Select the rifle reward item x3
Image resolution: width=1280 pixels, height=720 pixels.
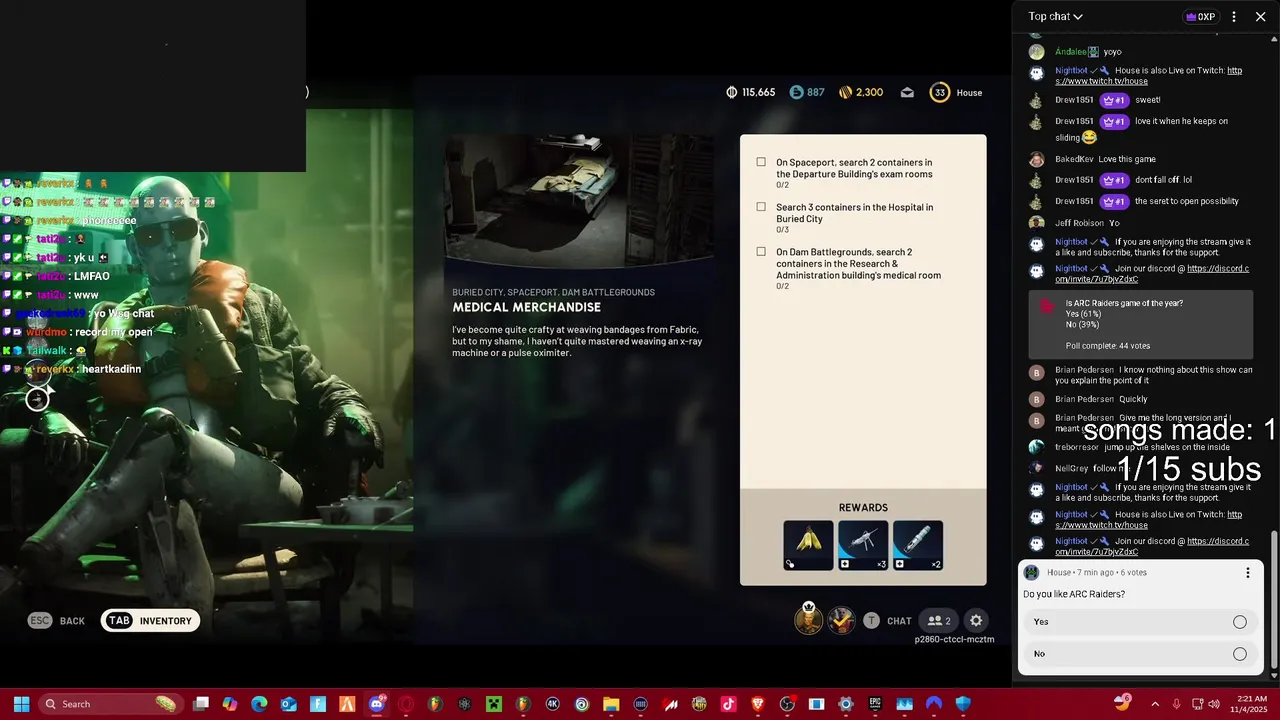pyautogui.click(x=863, y=545)
